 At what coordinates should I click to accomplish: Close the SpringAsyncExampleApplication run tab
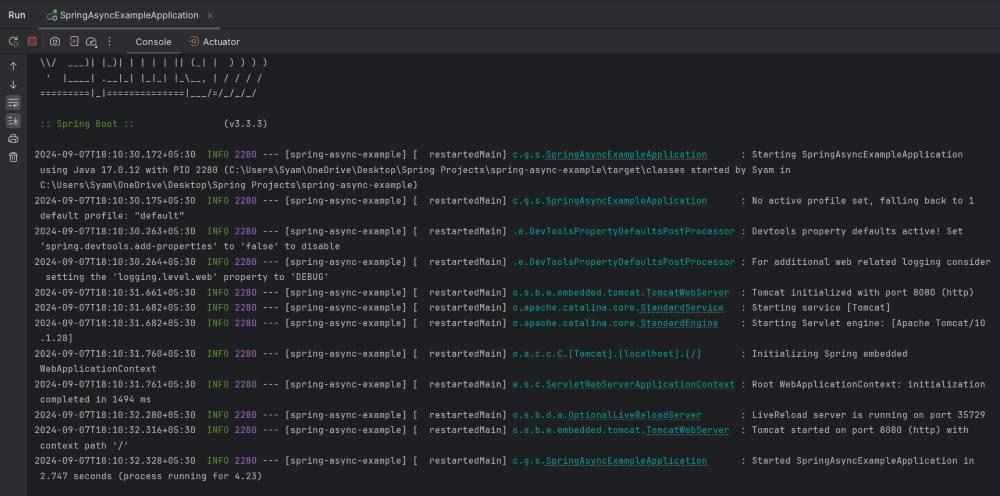click(x=210, y=15)
